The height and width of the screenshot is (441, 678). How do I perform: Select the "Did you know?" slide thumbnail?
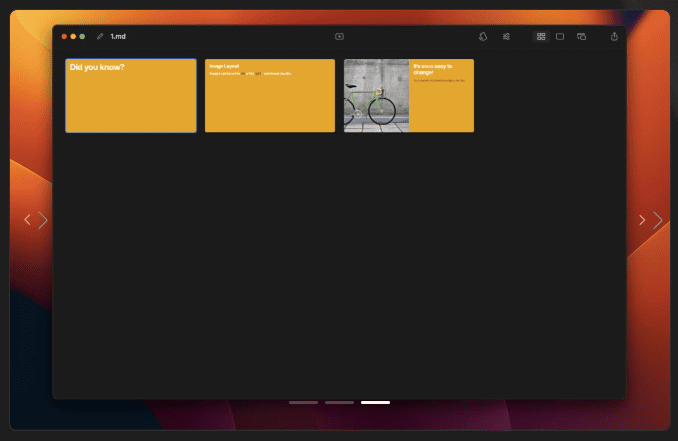[131, 96]
